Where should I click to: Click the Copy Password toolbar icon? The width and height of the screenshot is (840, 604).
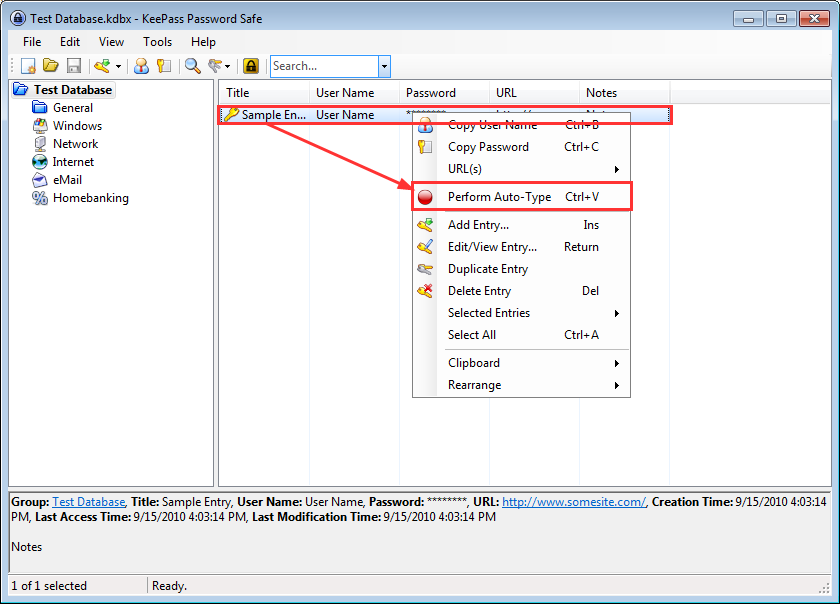pyautogui.click(x=164, y=66)
